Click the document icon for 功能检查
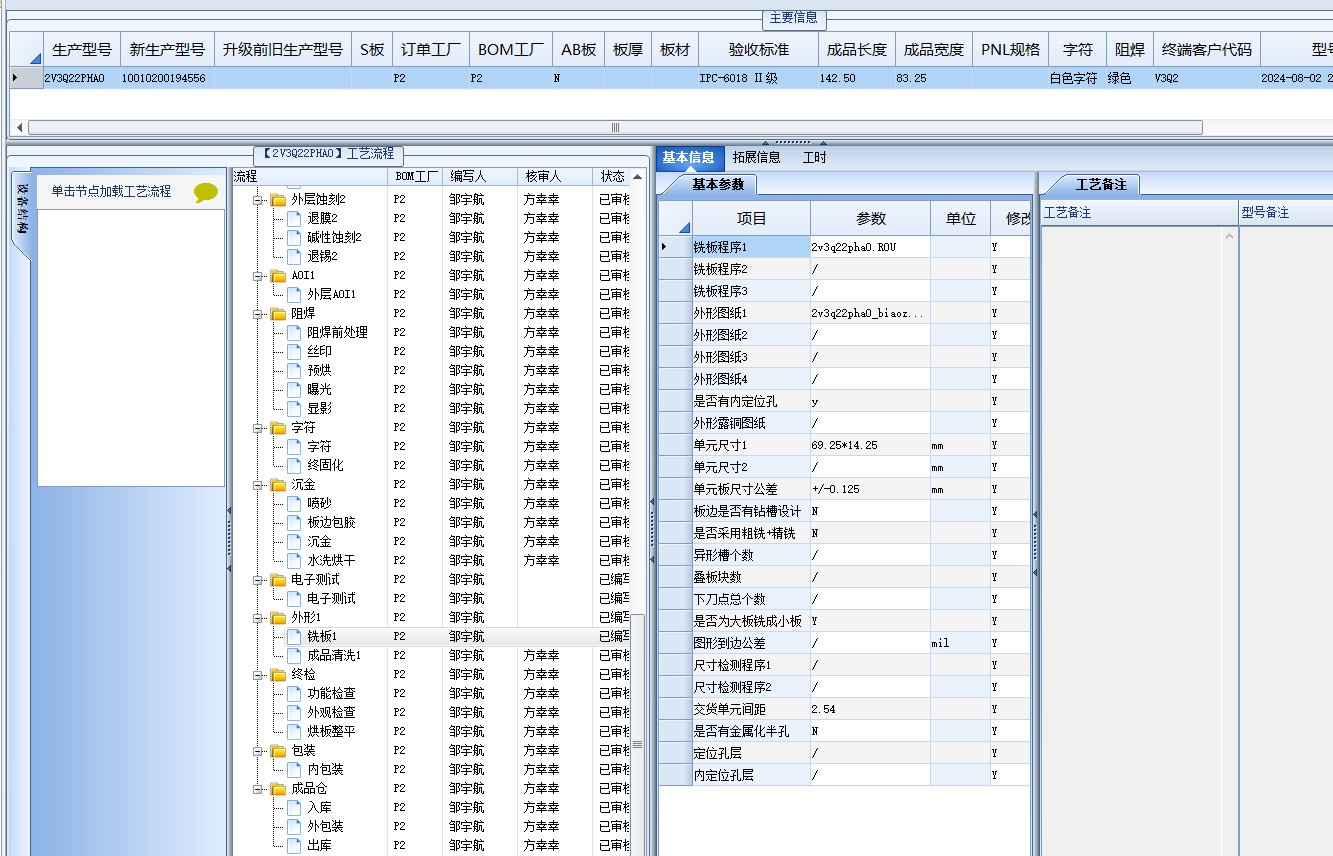 click(x=294, y=694)
